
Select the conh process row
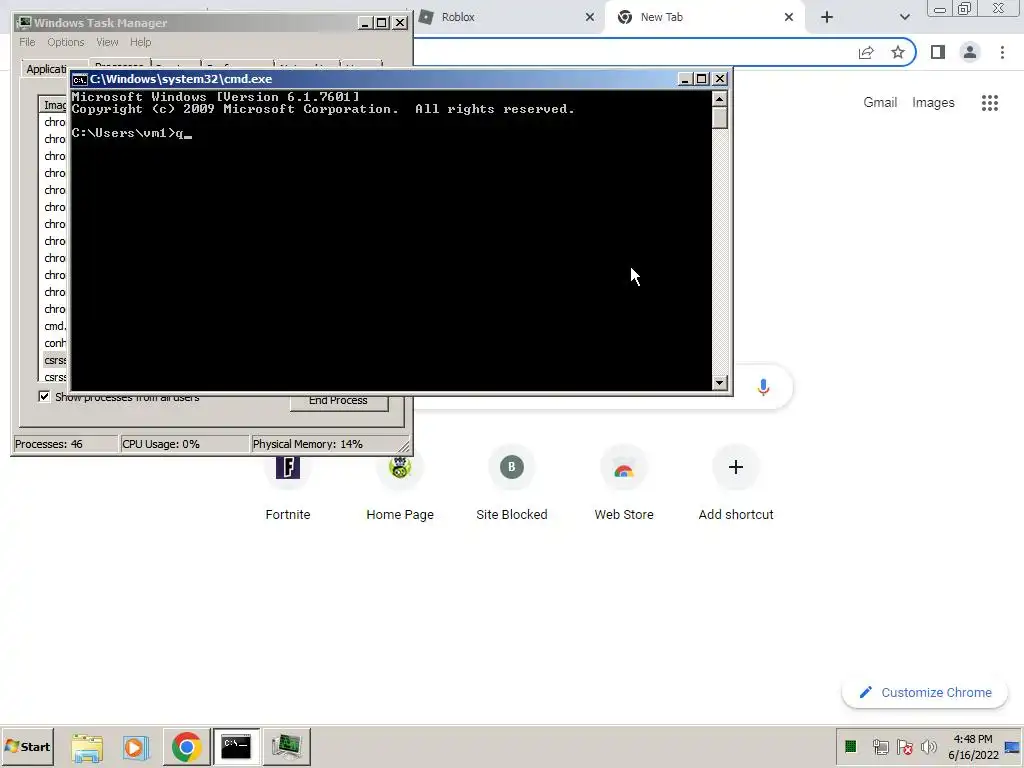[x=54, y=343]
